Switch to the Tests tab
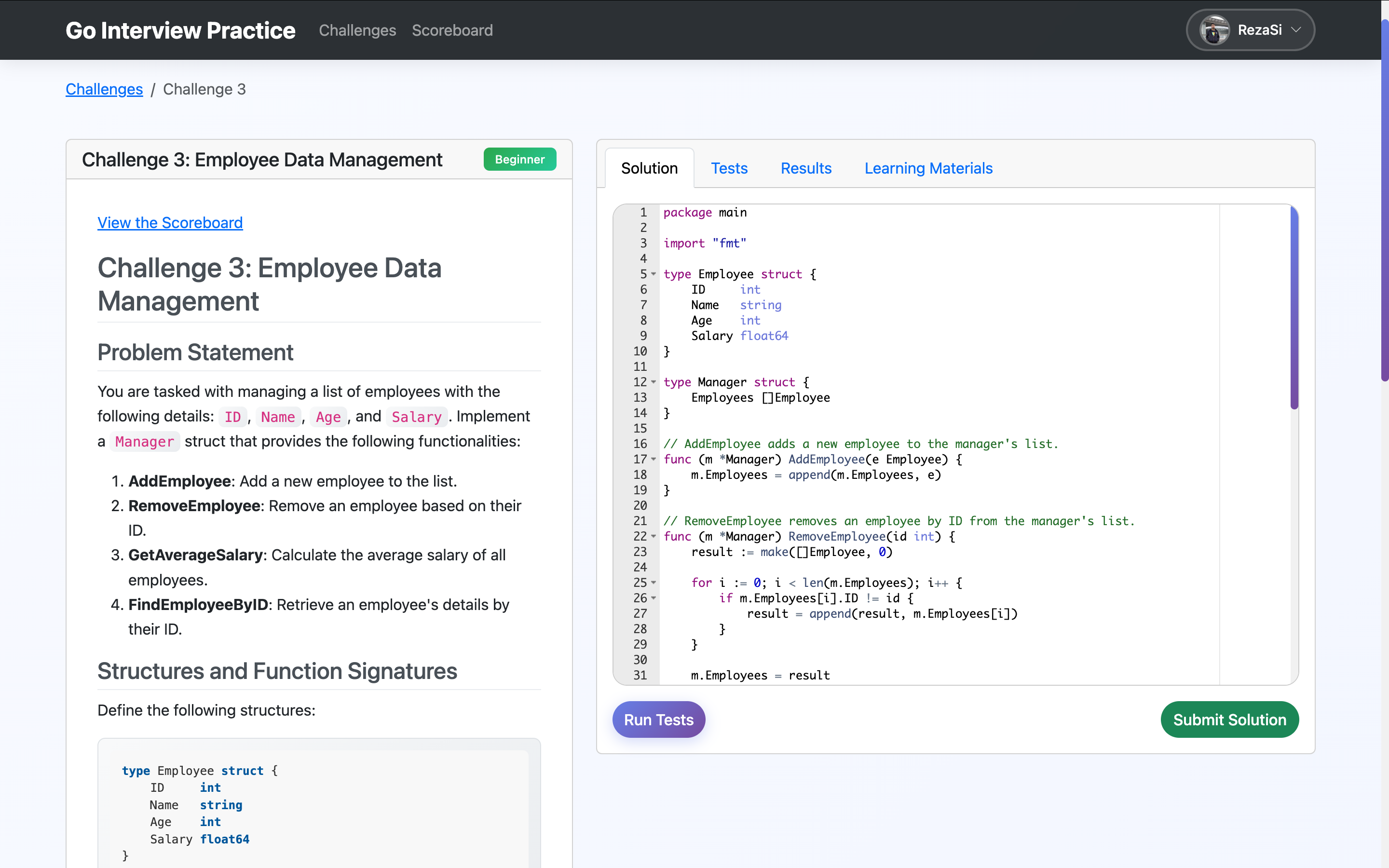 point(729,168)
